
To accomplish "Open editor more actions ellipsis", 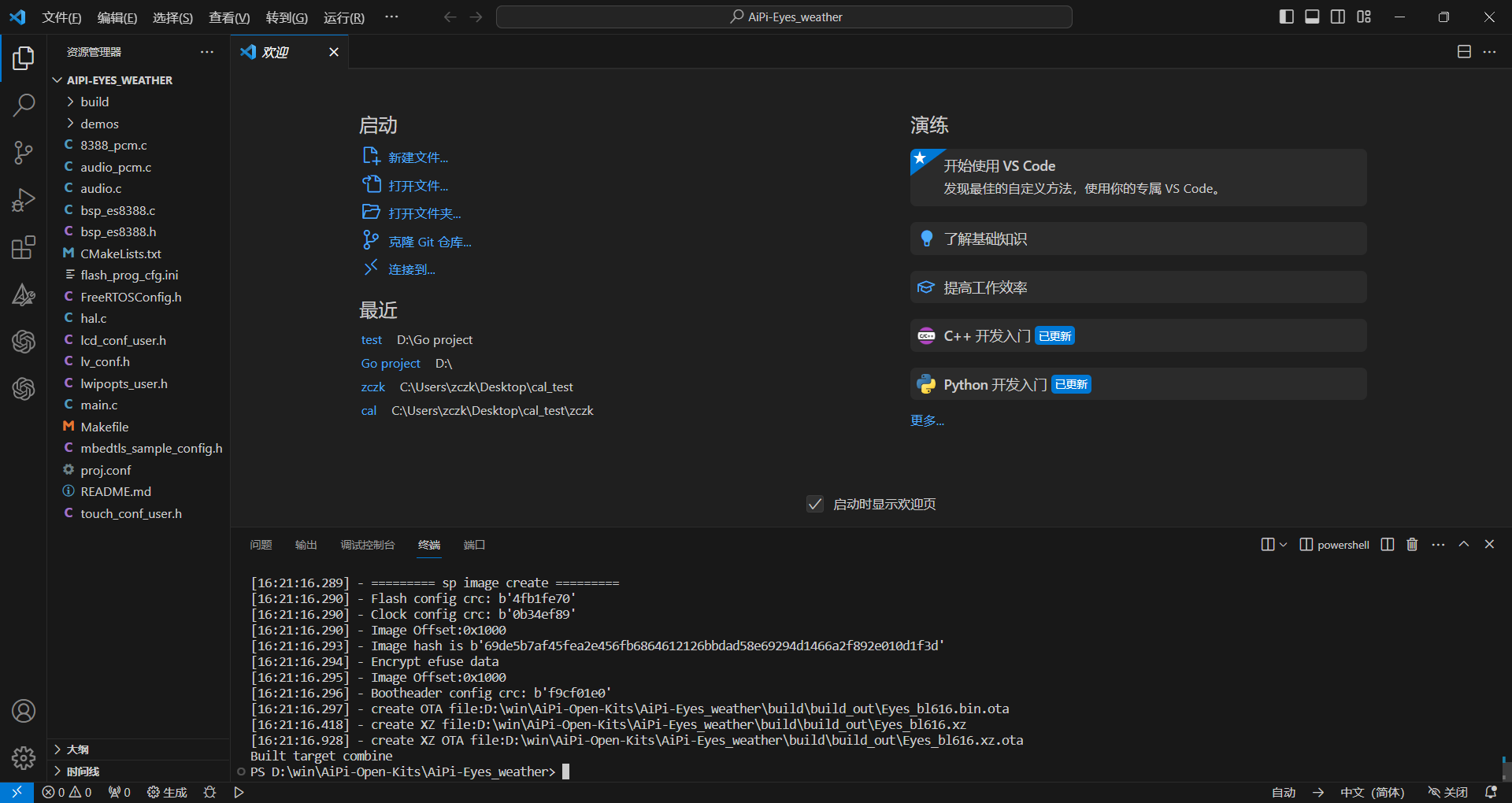I will (x=1489, y=51).
